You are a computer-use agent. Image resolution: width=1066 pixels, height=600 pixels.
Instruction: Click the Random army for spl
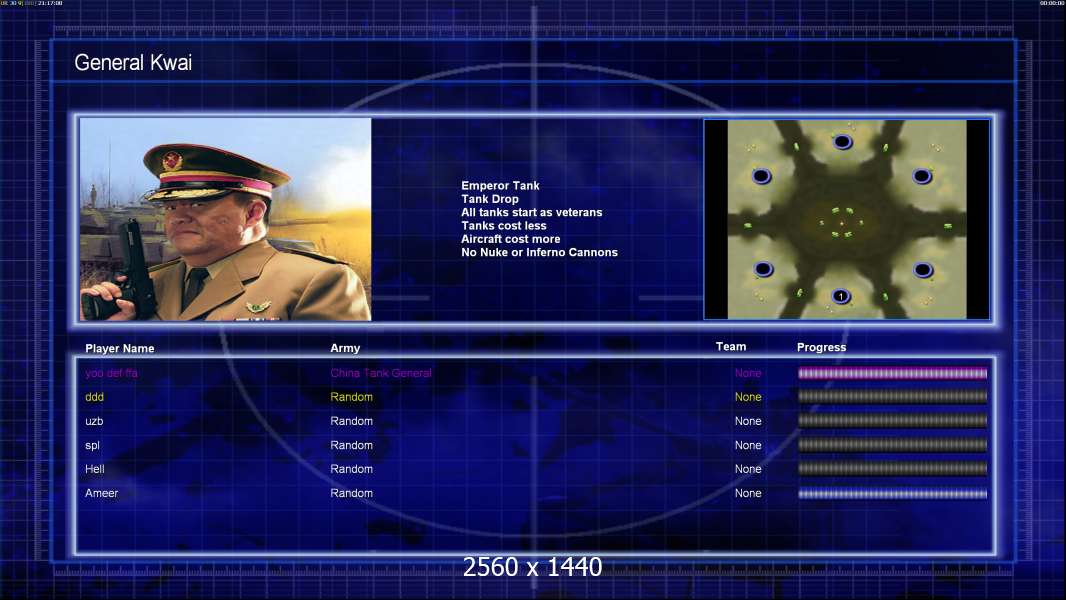(351, 445)
